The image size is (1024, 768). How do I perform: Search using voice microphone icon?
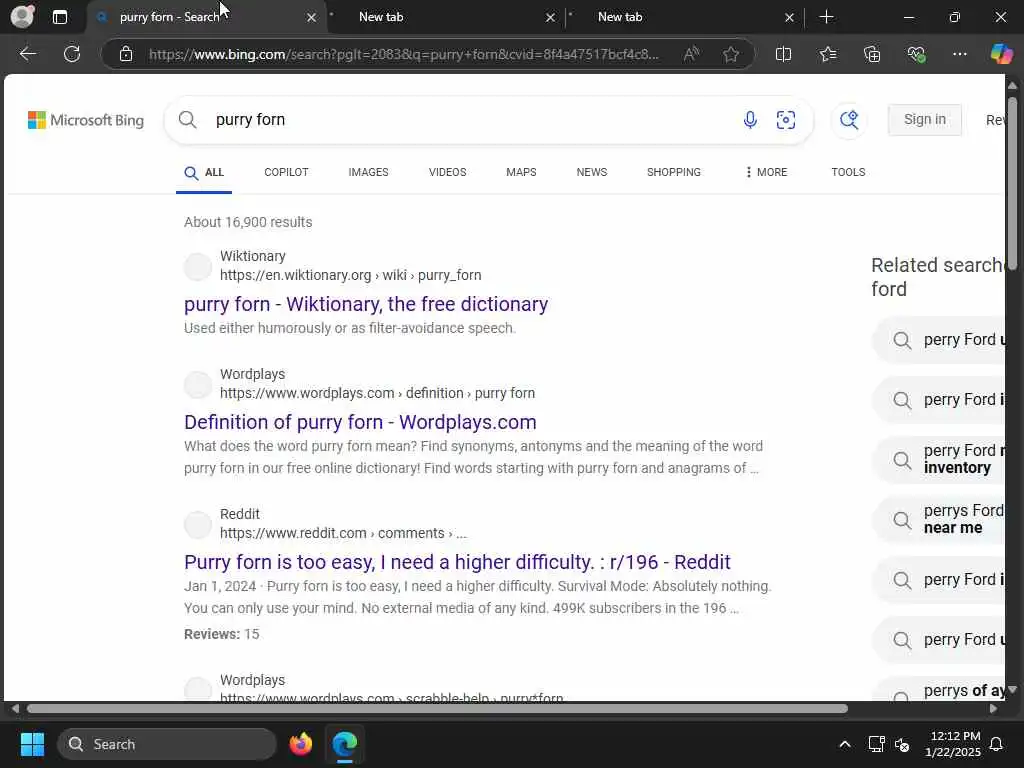tap(750, 120)
